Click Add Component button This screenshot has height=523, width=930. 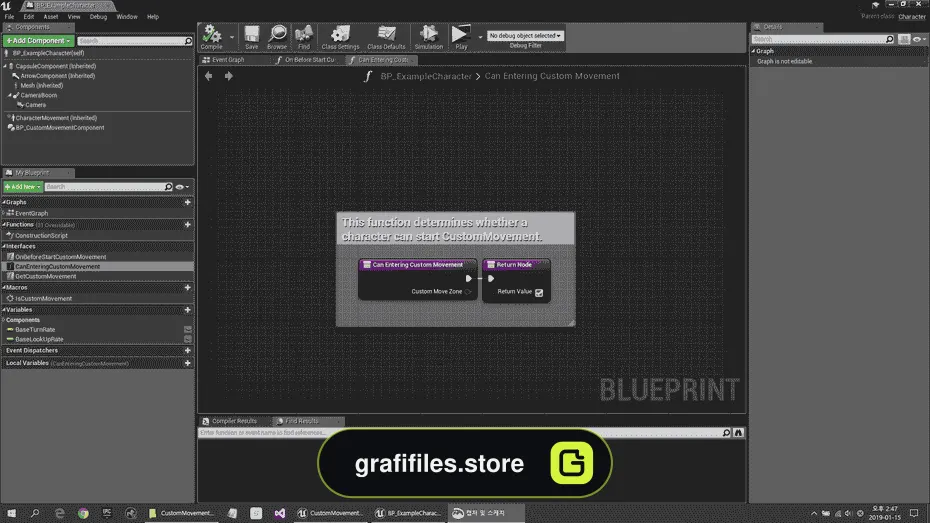click(39, 40)
